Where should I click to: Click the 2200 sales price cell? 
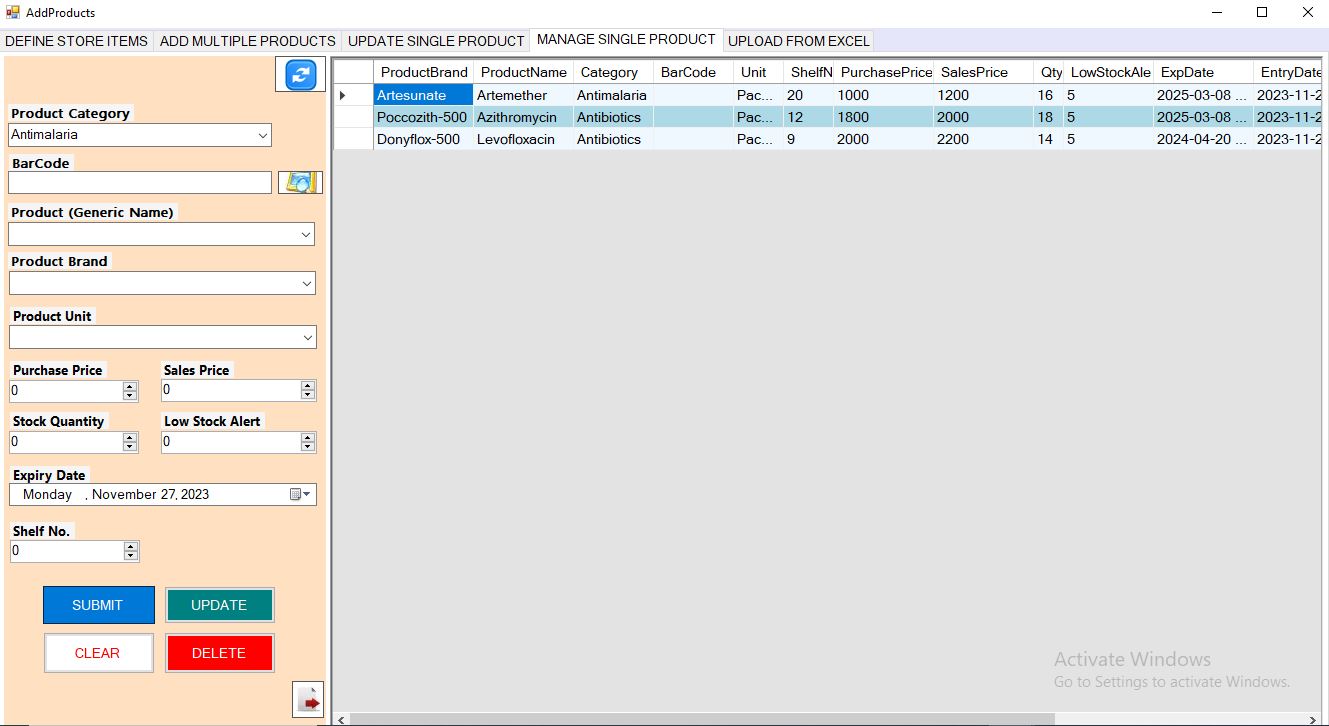[984, 139]
